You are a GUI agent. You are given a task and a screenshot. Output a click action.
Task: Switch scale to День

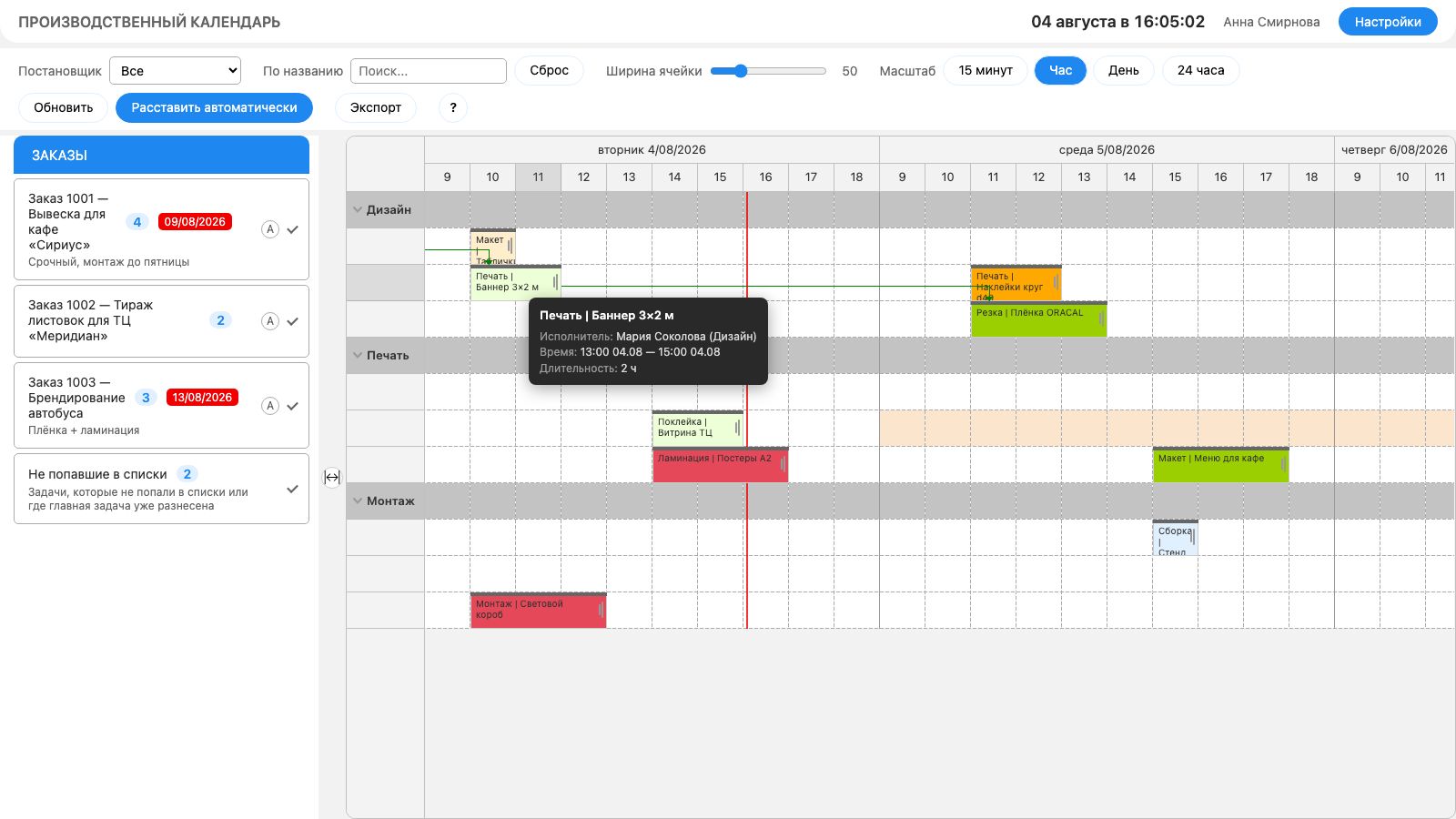tap(1123, 70)
